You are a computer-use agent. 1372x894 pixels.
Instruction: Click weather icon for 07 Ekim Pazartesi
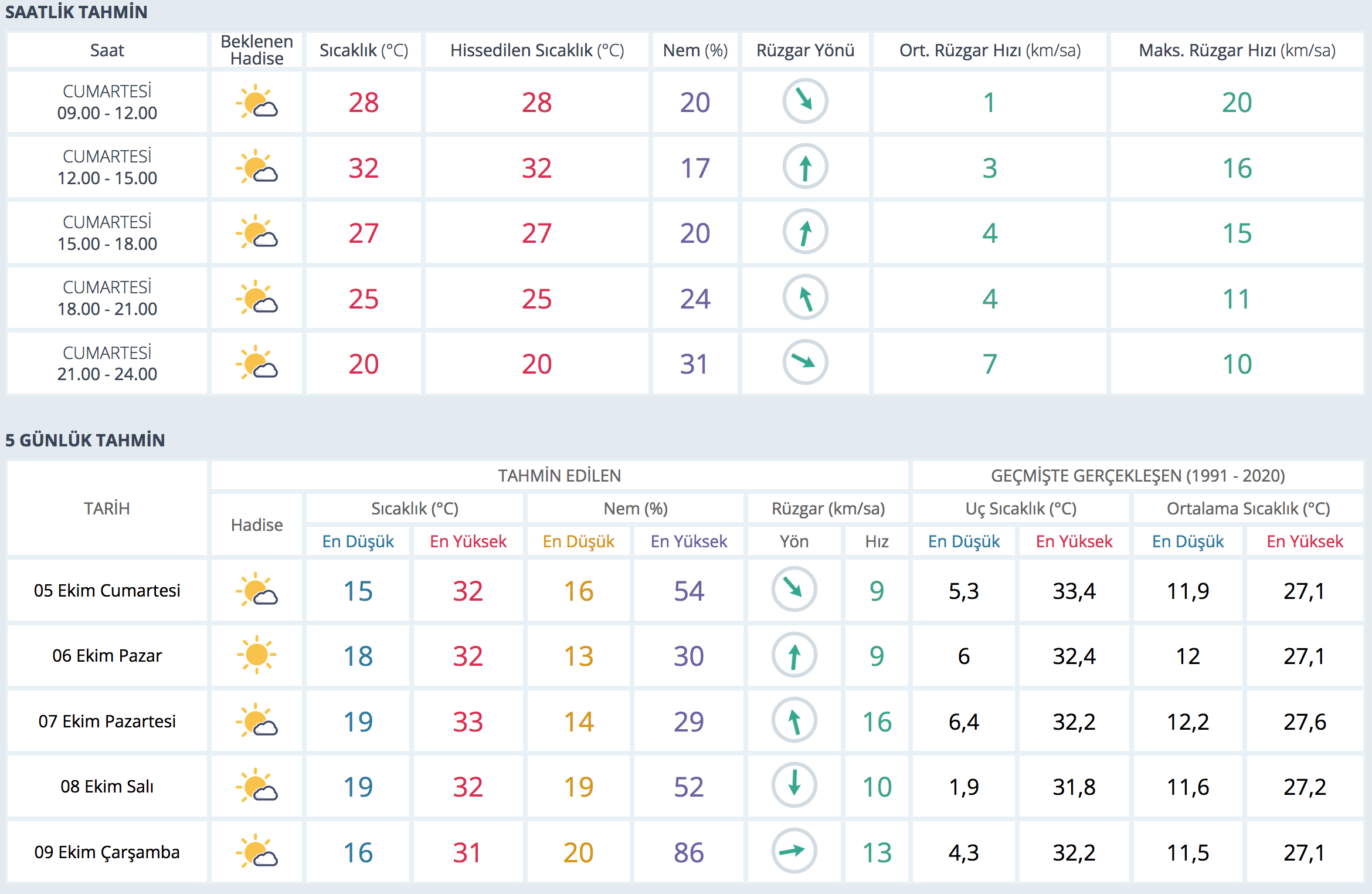[x=257, y=720]
